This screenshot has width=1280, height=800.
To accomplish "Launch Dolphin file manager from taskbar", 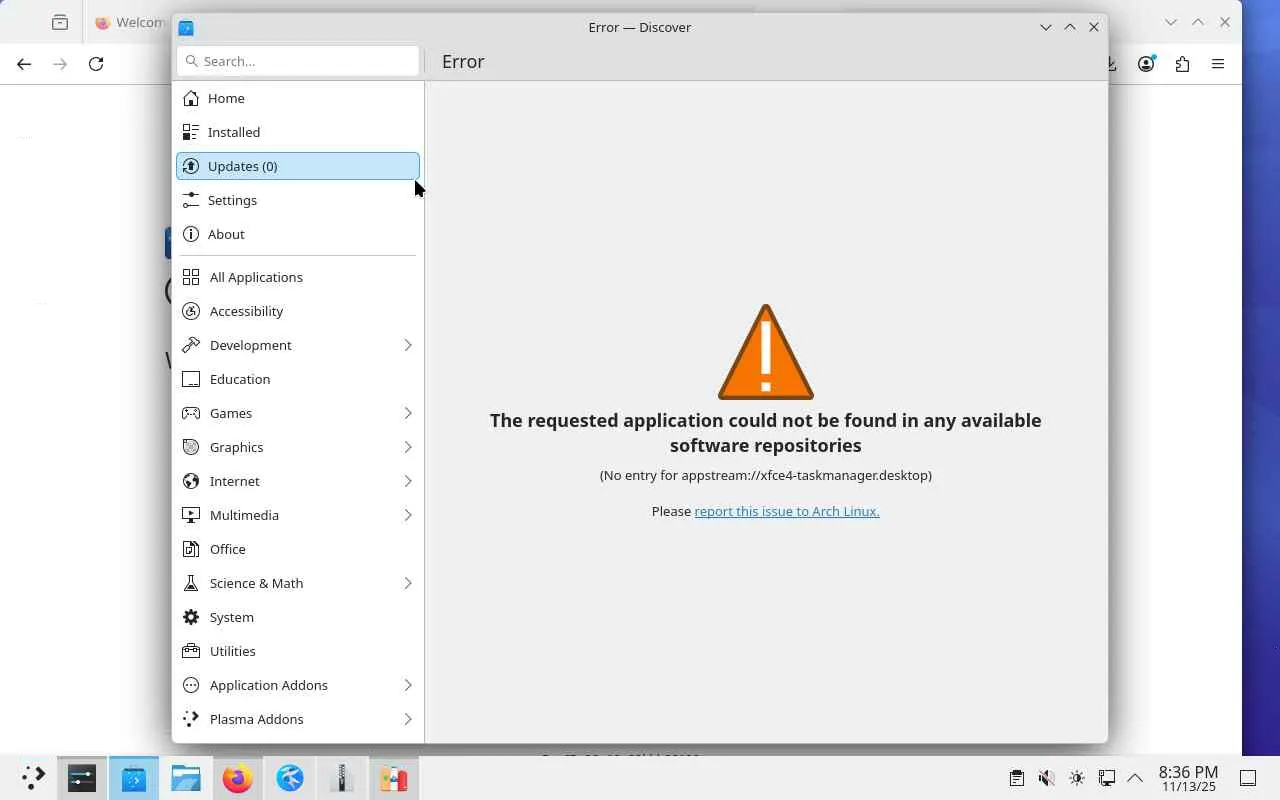I will point(186,778).
